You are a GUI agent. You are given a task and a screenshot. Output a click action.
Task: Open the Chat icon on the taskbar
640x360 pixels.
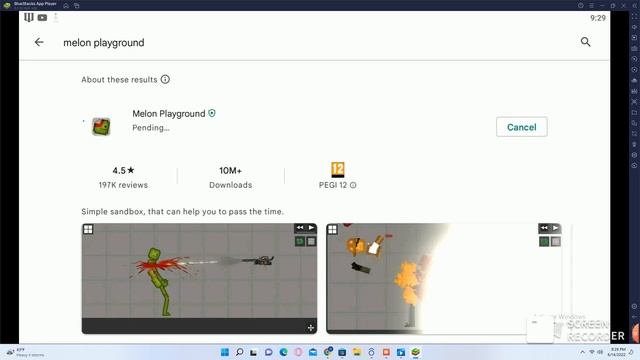point(269,352)
